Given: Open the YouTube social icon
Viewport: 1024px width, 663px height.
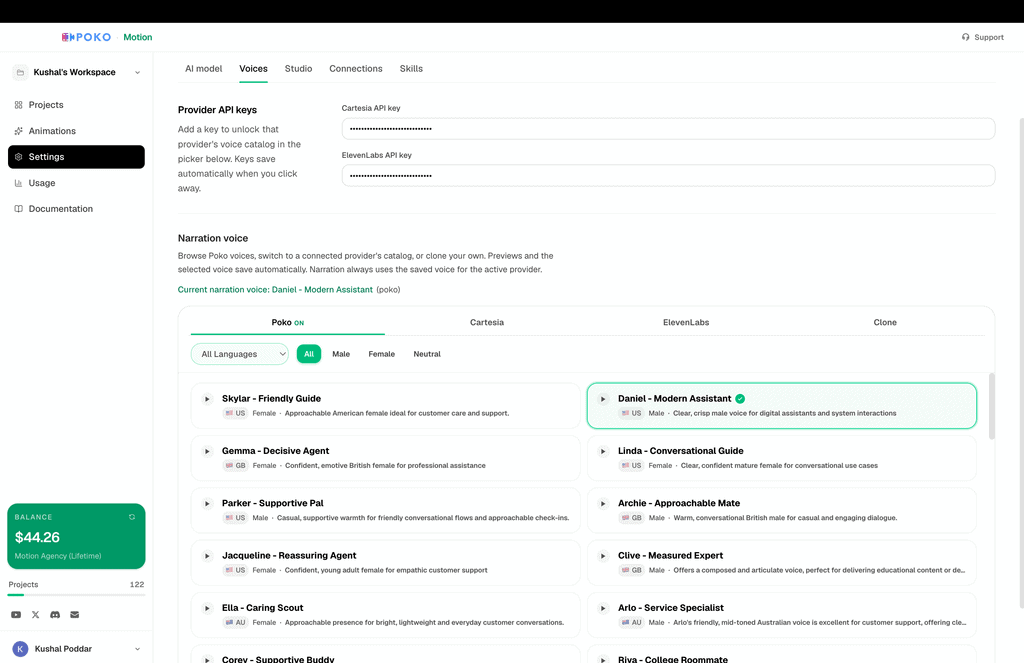Looking at the screenshot, I should pos(16,615).
